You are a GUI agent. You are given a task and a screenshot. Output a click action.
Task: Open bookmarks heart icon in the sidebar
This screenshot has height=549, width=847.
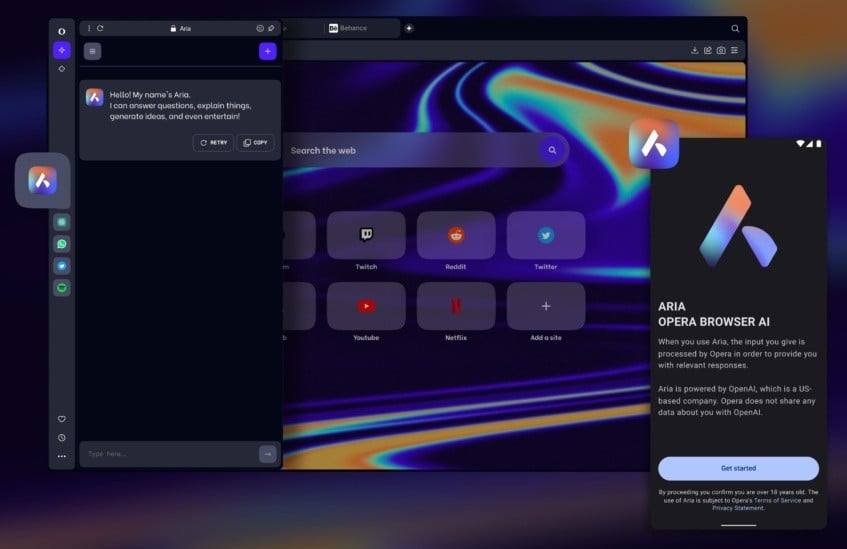pyautogui.click(x=62, y=419)
